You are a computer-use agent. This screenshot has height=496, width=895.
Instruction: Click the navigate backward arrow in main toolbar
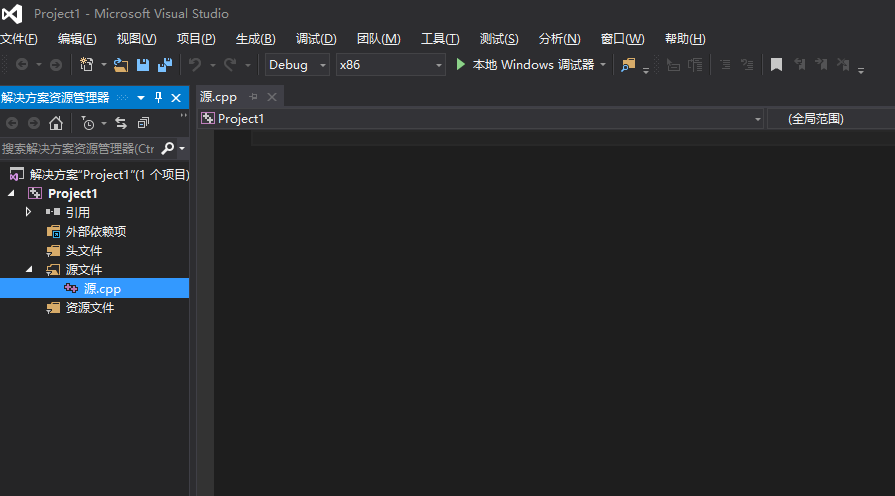pyautogui.click(x=22, y=64)
